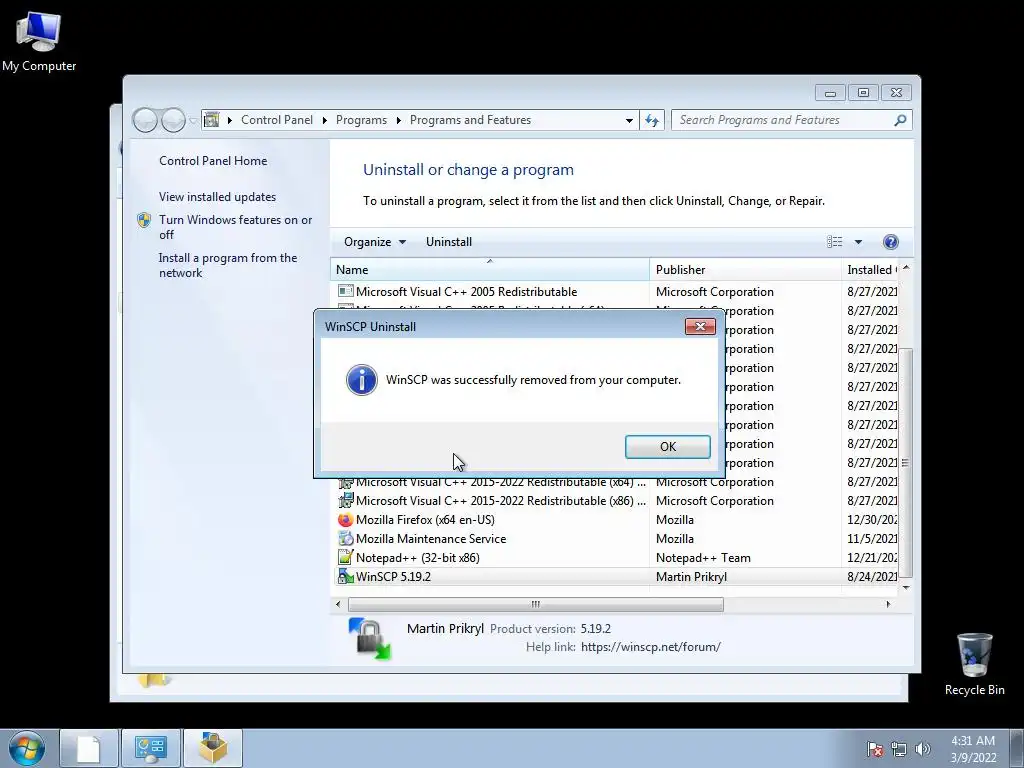The width and height of the screenshot is (1024, 768).
Task: Open the volume speaker tray icon
Action: point(923,749)
